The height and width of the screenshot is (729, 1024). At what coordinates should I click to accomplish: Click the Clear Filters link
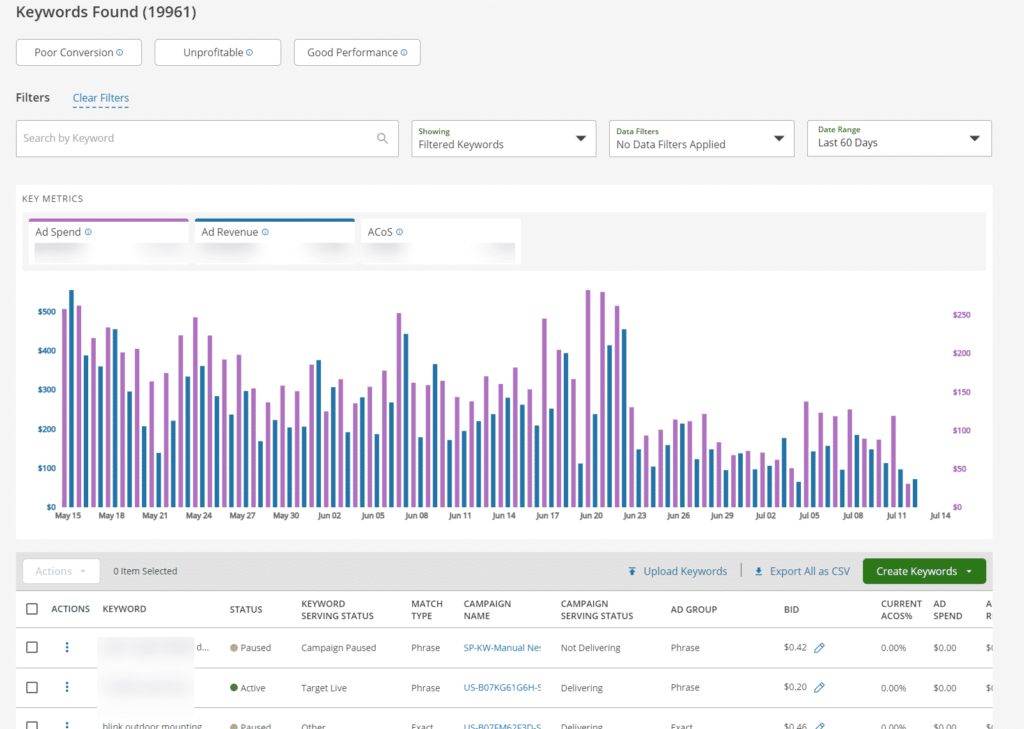(x=100, y=98)
